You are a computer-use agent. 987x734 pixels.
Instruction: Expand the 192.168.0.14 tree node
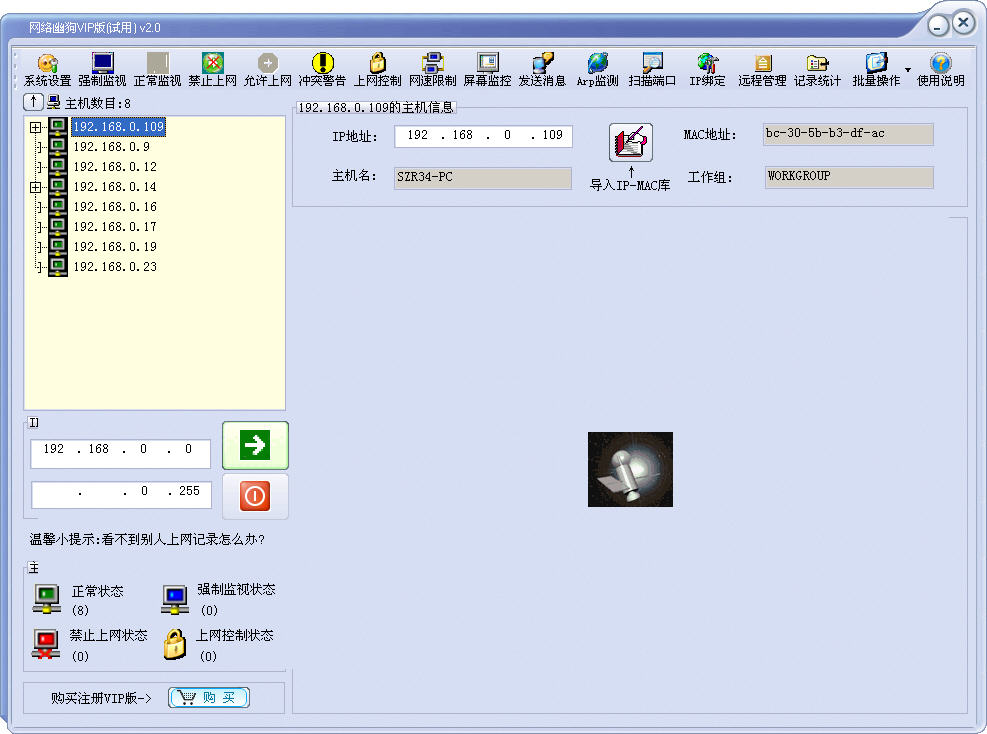tap(35, 187)
